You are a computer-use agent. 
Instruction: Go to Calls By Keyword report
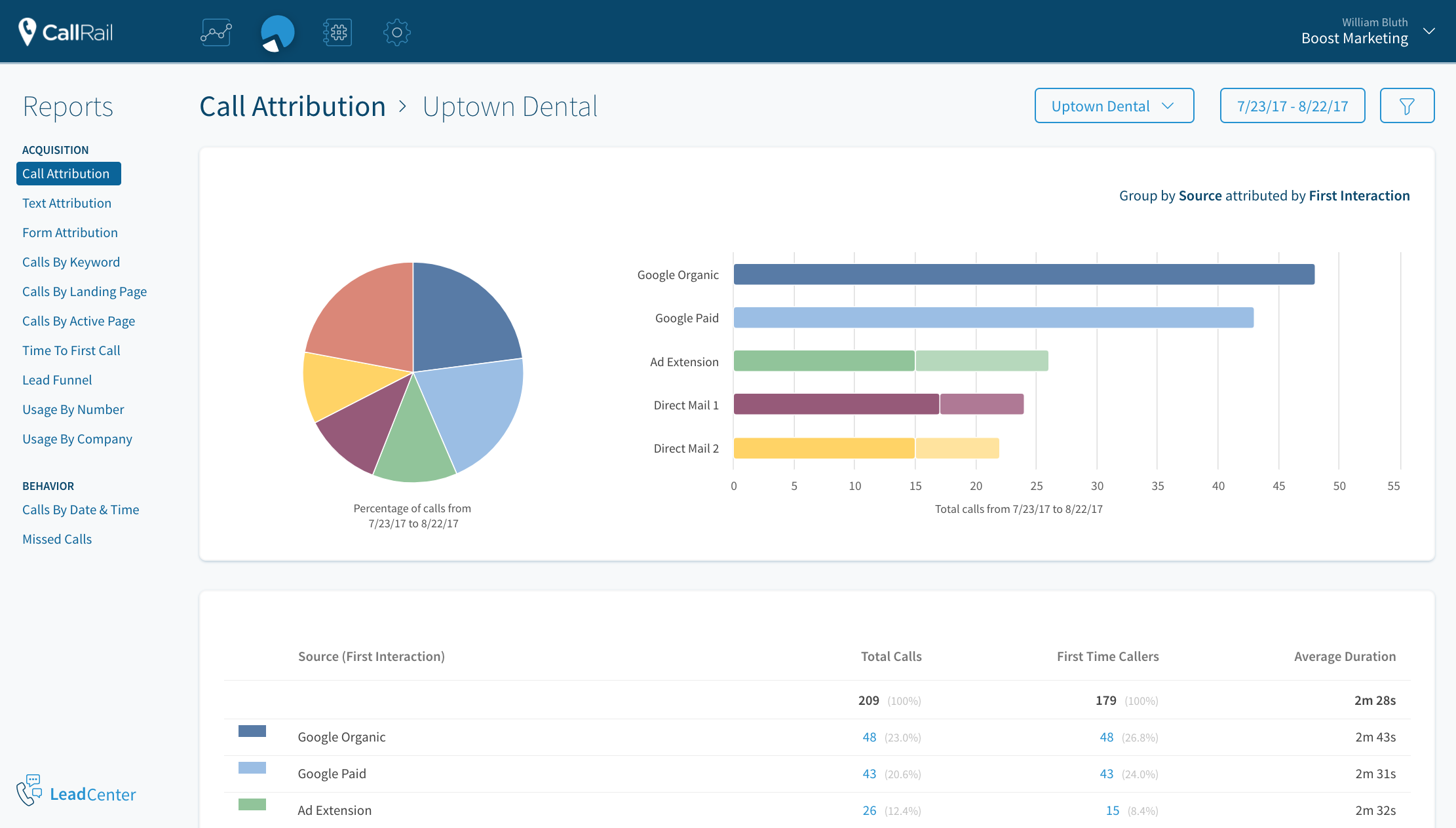pyautogui.click(x=71, y=262)
